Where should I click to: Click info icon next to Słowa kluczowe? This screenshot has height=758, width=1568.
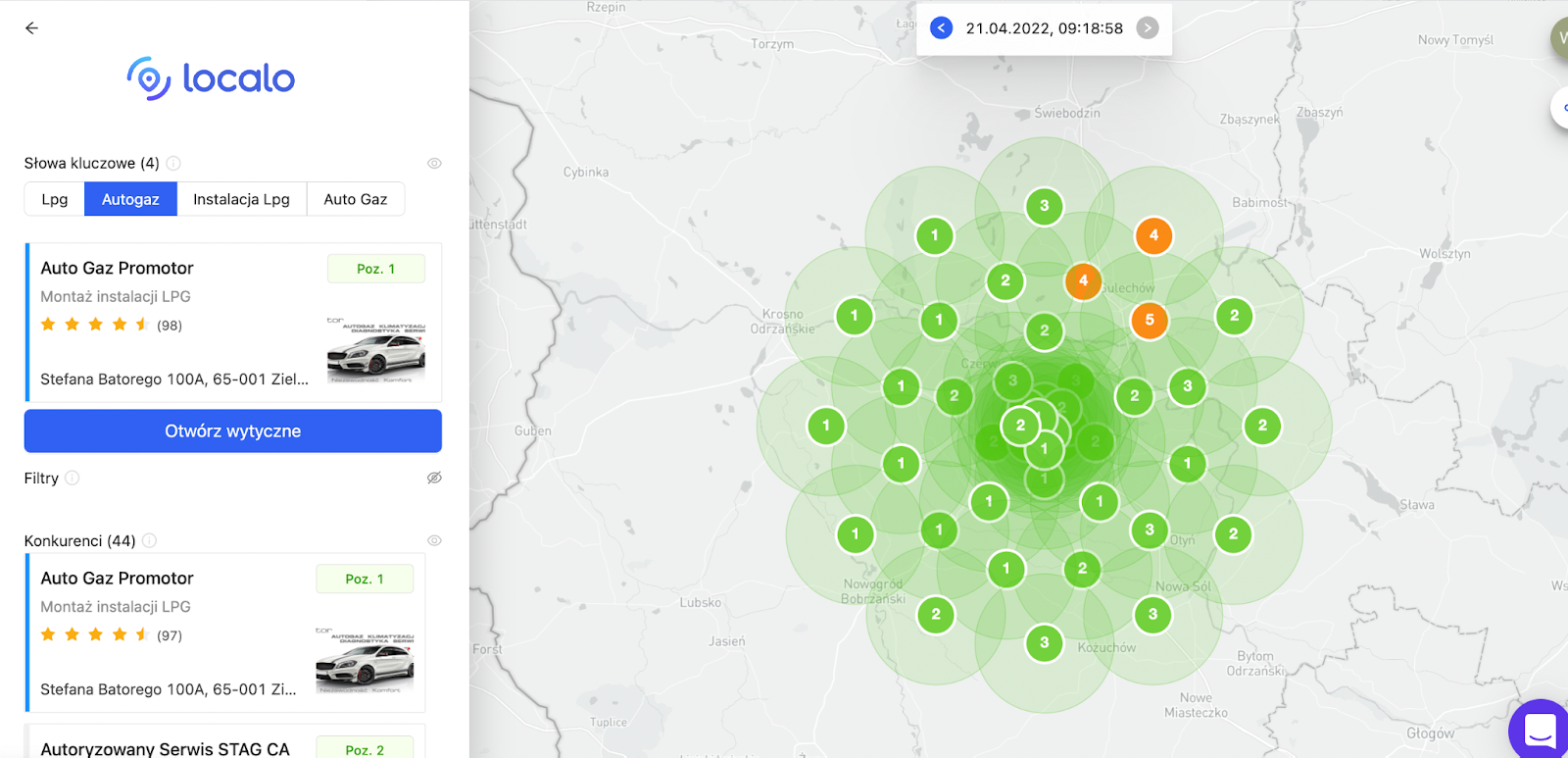click(x=173, y=164)
